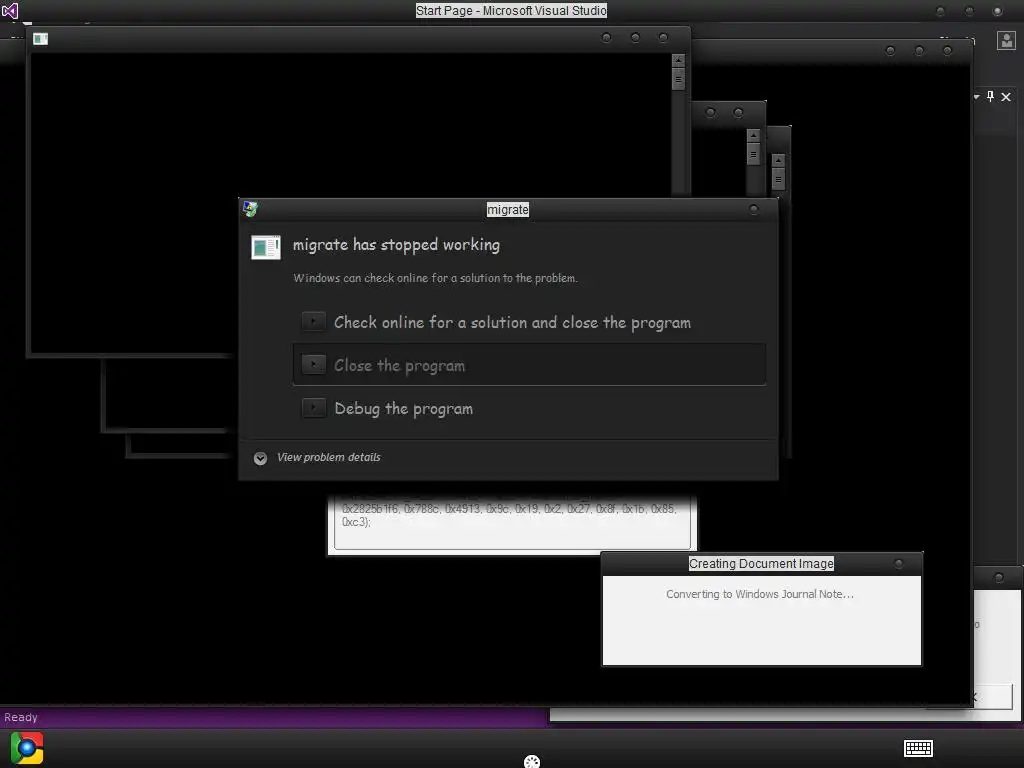Click the arrow beside Close the program
The width and height of the screenshot is (1024, 768).
[x=313, y=364]
